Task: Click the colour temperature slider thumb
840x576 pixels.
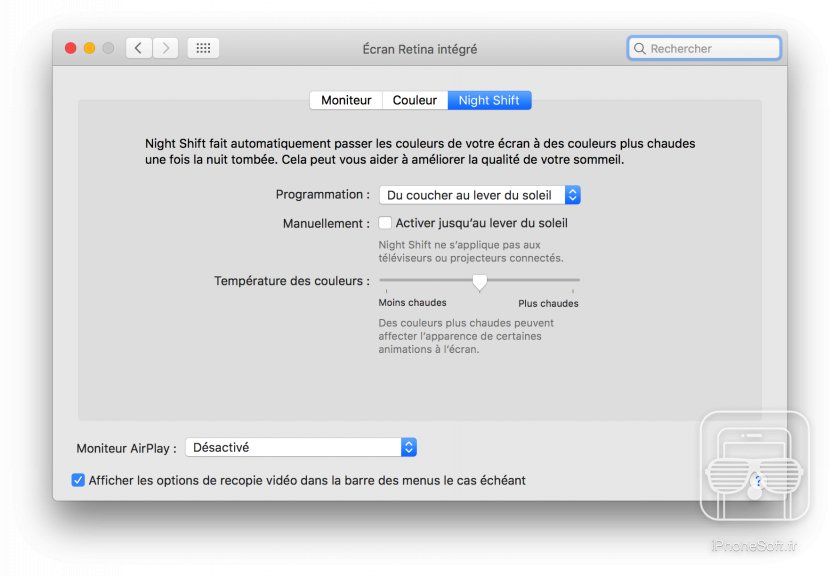Action: [x=479, y=282]
